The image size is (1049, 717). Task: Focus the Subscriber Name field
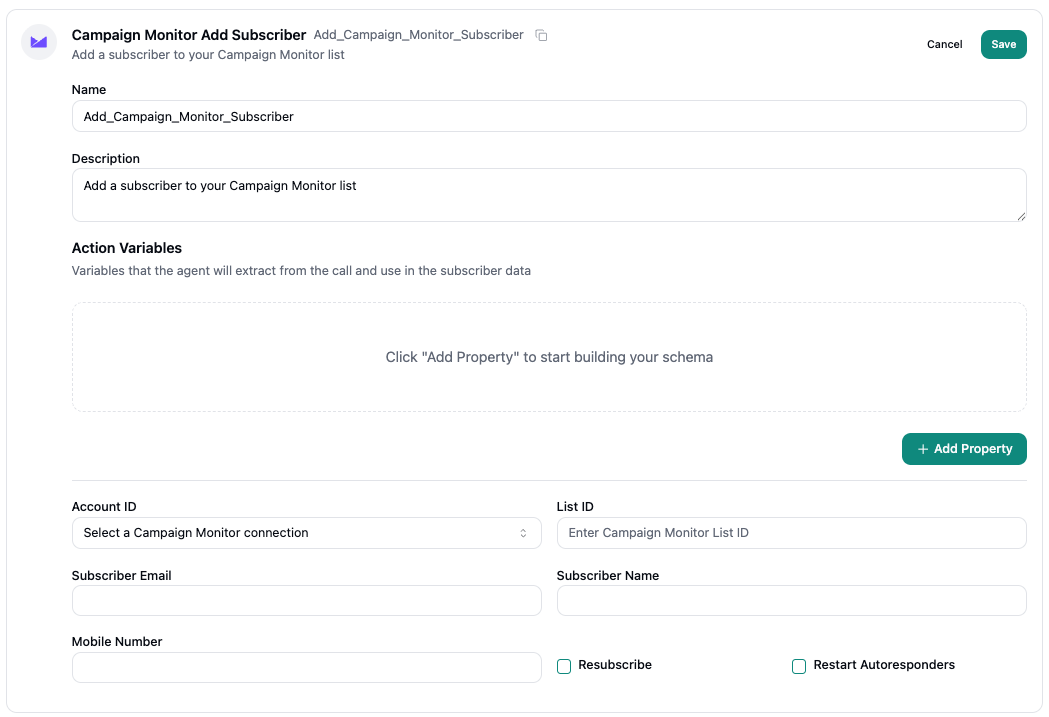coord(791,601)
